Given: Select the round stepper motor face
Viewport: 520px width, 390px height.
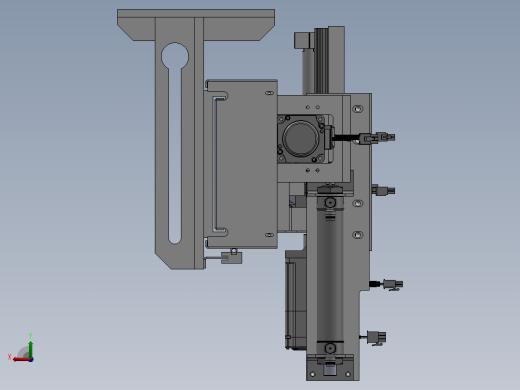Looking at the screenshot, I should [x=300, y=138].
